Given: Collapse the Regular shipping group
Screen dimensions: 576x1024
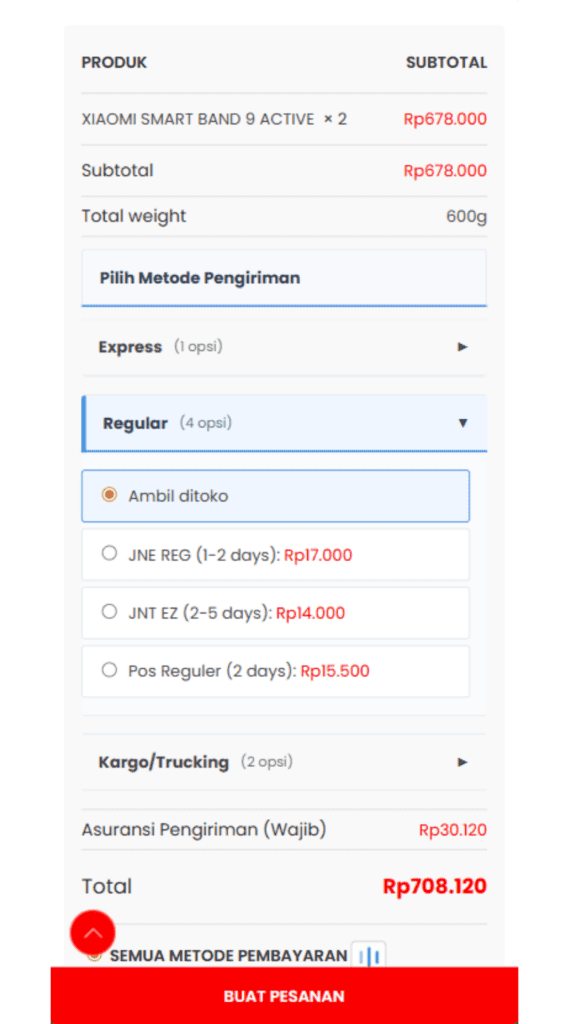Looking at the screenshot, I should pos(284,423).
